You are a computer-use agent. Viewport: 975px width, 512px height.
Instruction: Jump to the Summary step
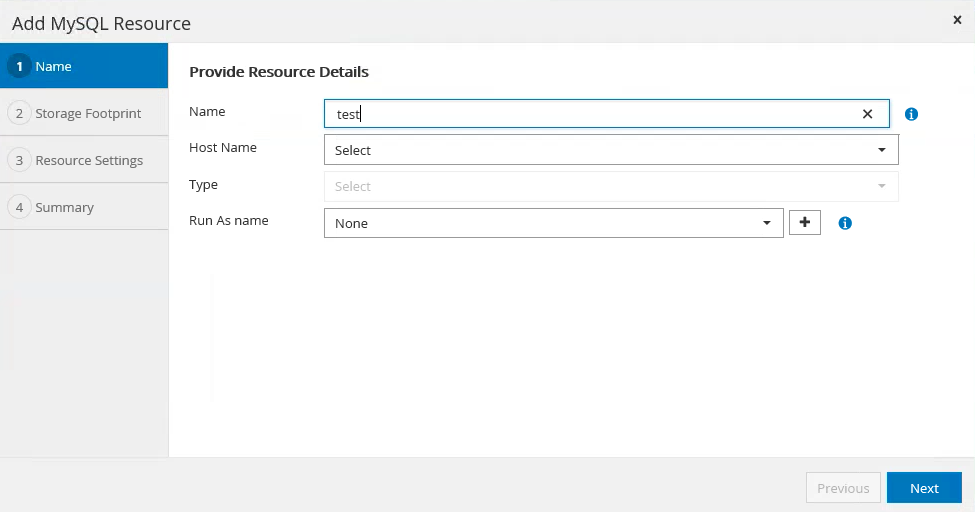point(64,207)
